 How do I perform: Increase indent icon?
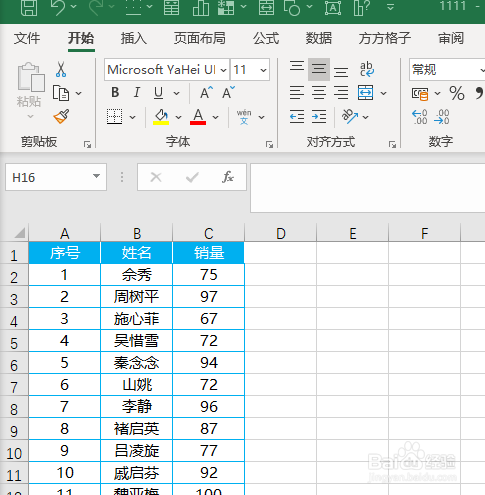point(319,117)
